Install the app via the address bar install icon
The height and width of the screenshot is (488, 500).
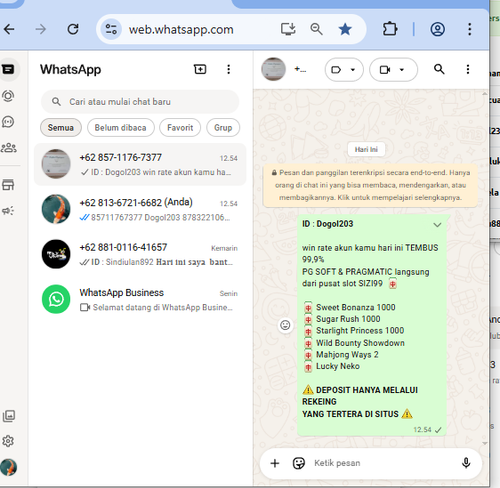pos(288,29)
